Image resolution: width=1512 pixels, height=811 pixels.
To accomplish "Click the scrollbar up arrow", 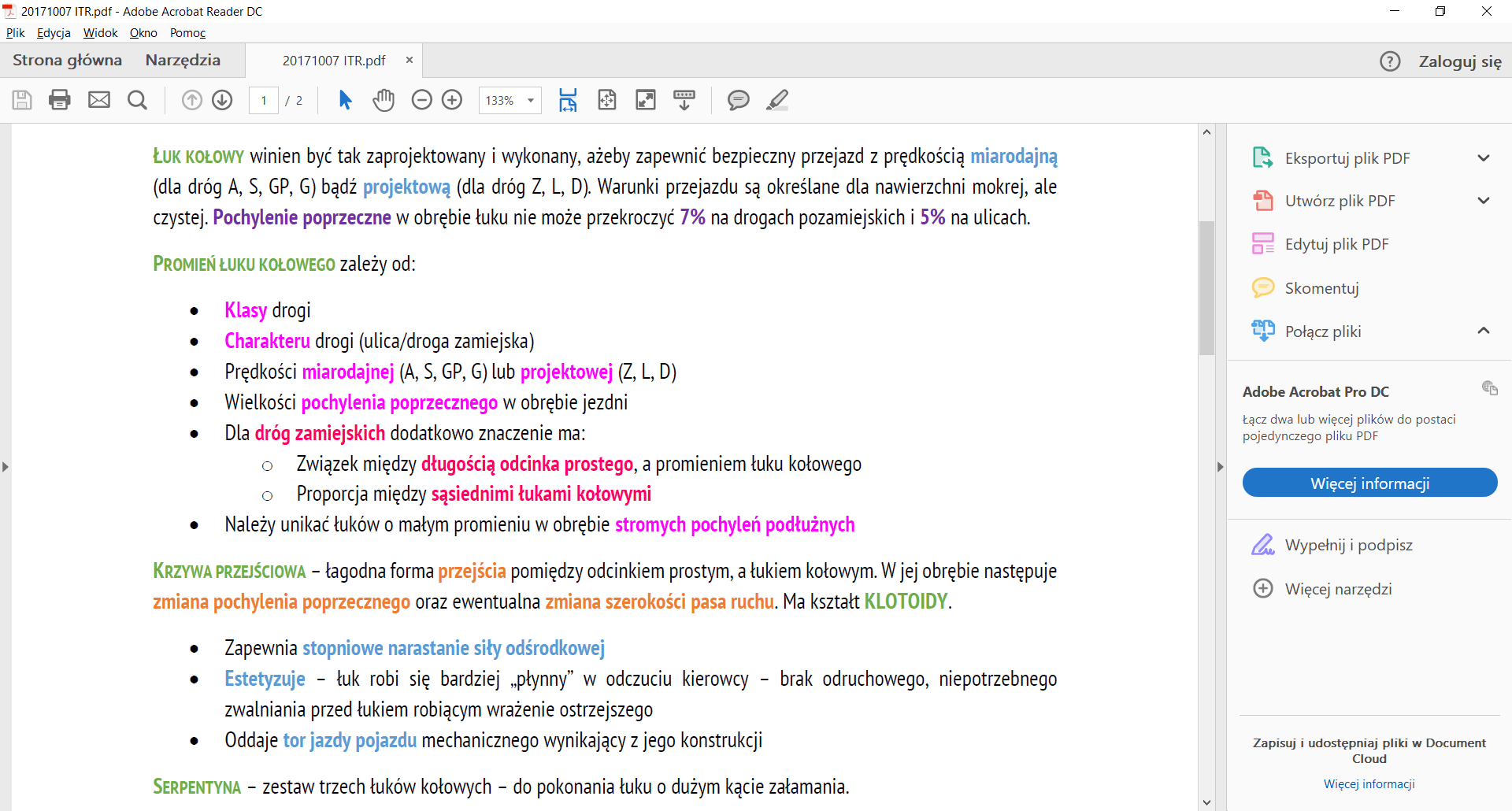I will (x=1206, y=131).
